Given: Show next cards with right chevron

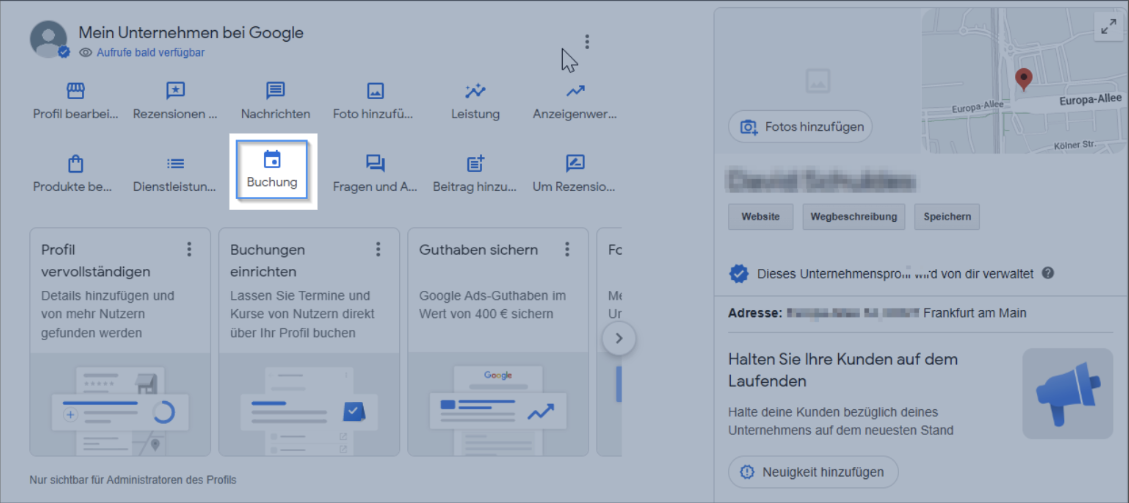Looking at the screenshot, I should (619, 337).
